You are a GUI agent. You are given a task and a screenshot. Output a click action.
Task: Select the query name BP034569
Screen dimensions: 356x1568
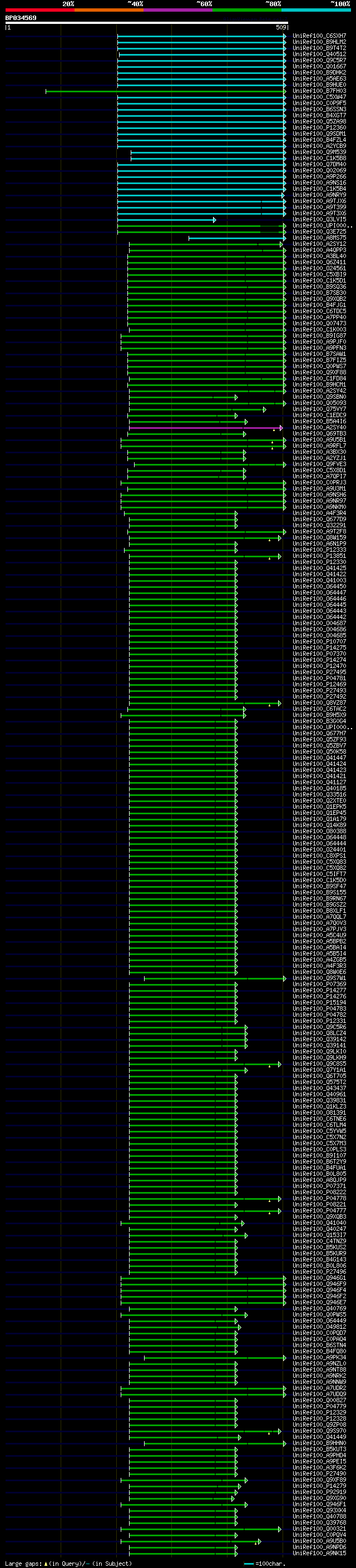(21, 18)
